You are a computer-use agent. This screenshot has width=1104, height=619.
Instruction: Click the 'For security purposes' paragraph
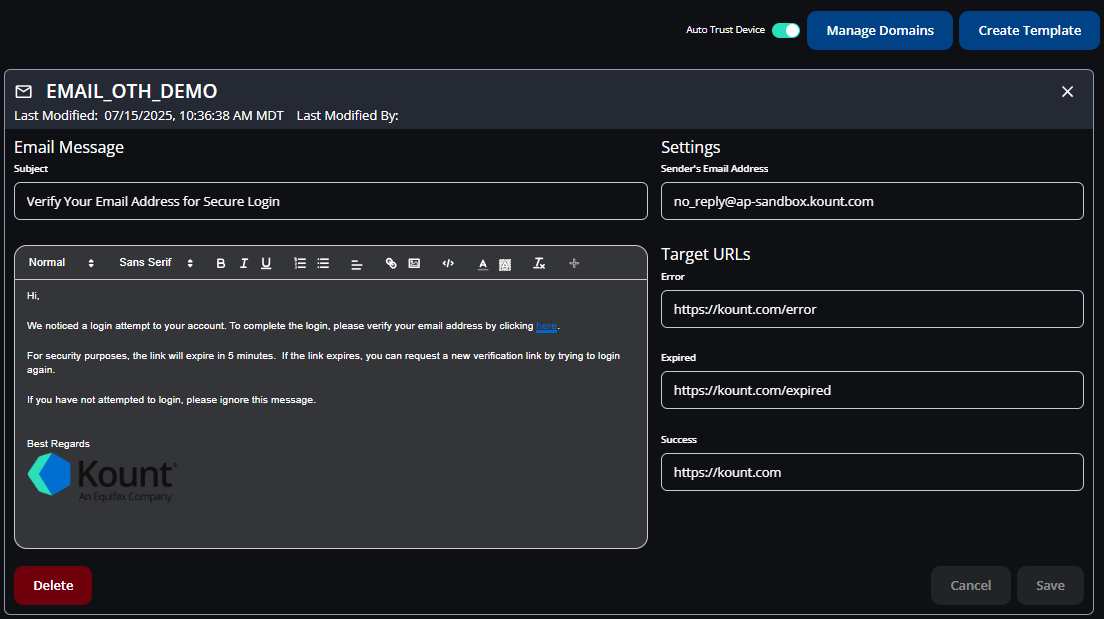(323, 363)
